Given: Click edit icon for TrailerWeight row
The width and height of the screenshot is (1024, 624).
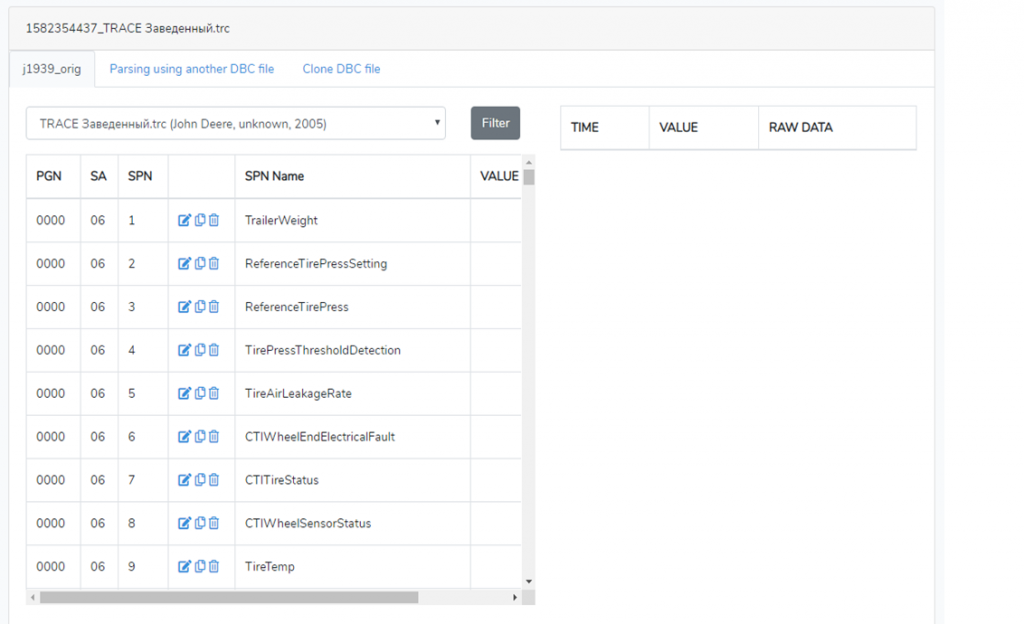Looking at the screenshot, I should pyautogui.click(x=184, y=220).
